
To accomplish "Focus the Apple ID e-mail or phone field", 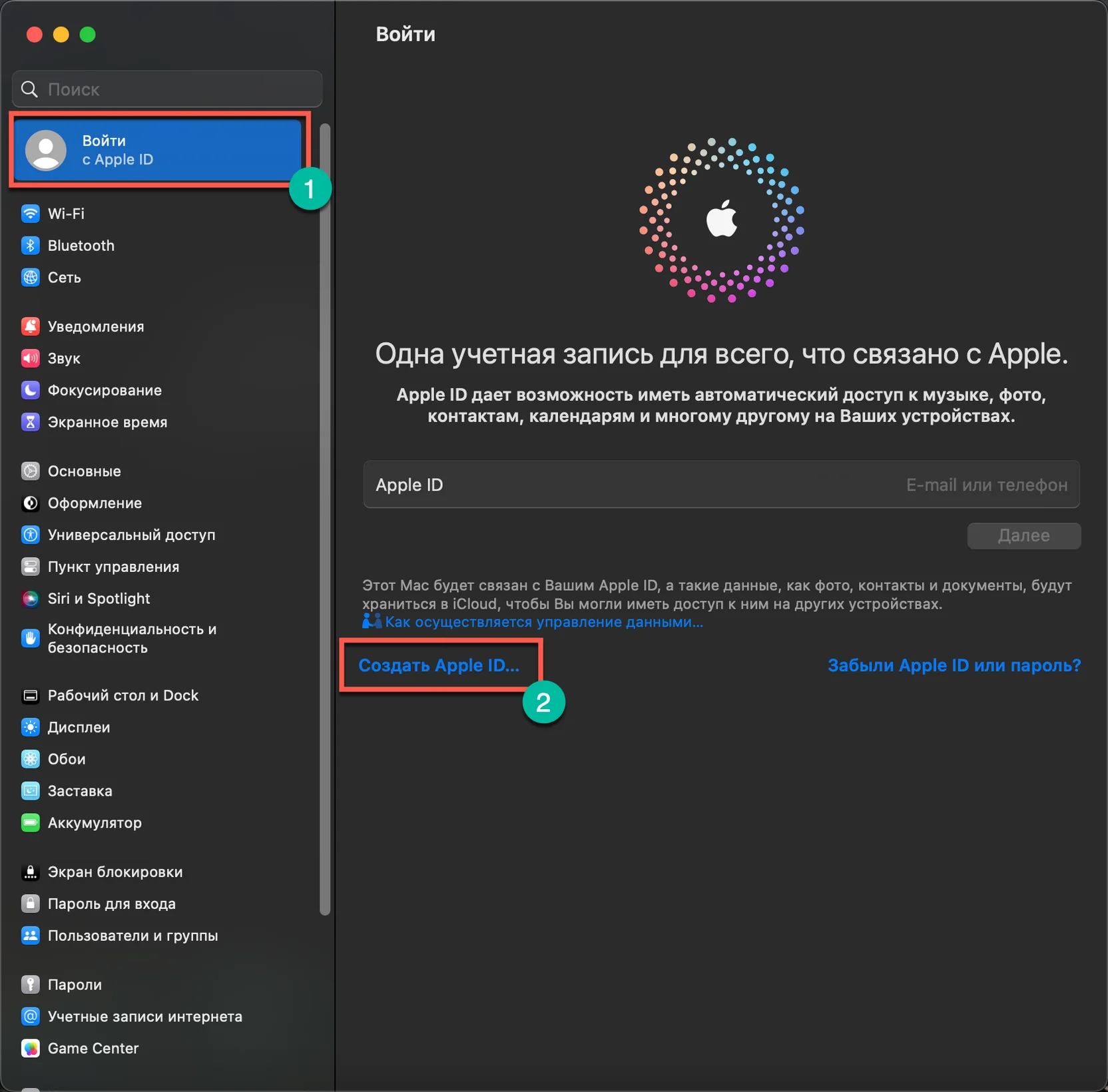I will click(x=722, y=485).
